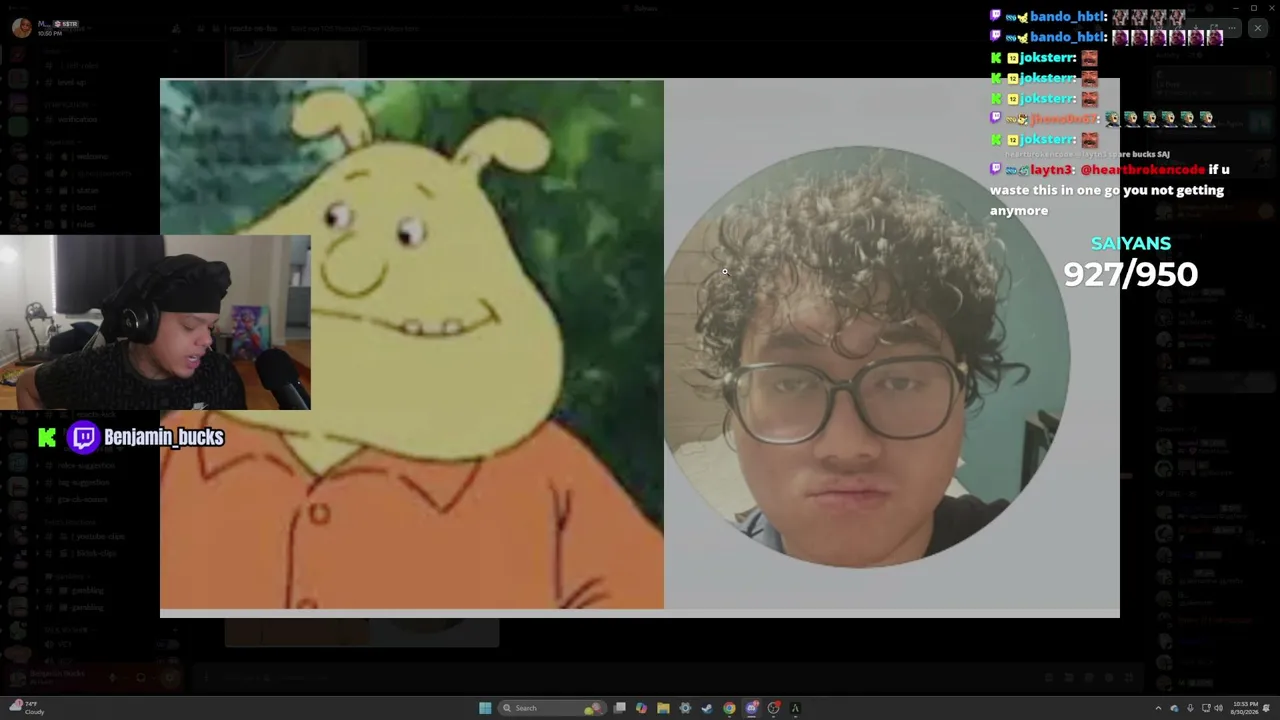The height and width of the screenshot is (720, 1280).
Task: Open the OneDrive cloud tray icon
Action: click(x=1174, y=708)
